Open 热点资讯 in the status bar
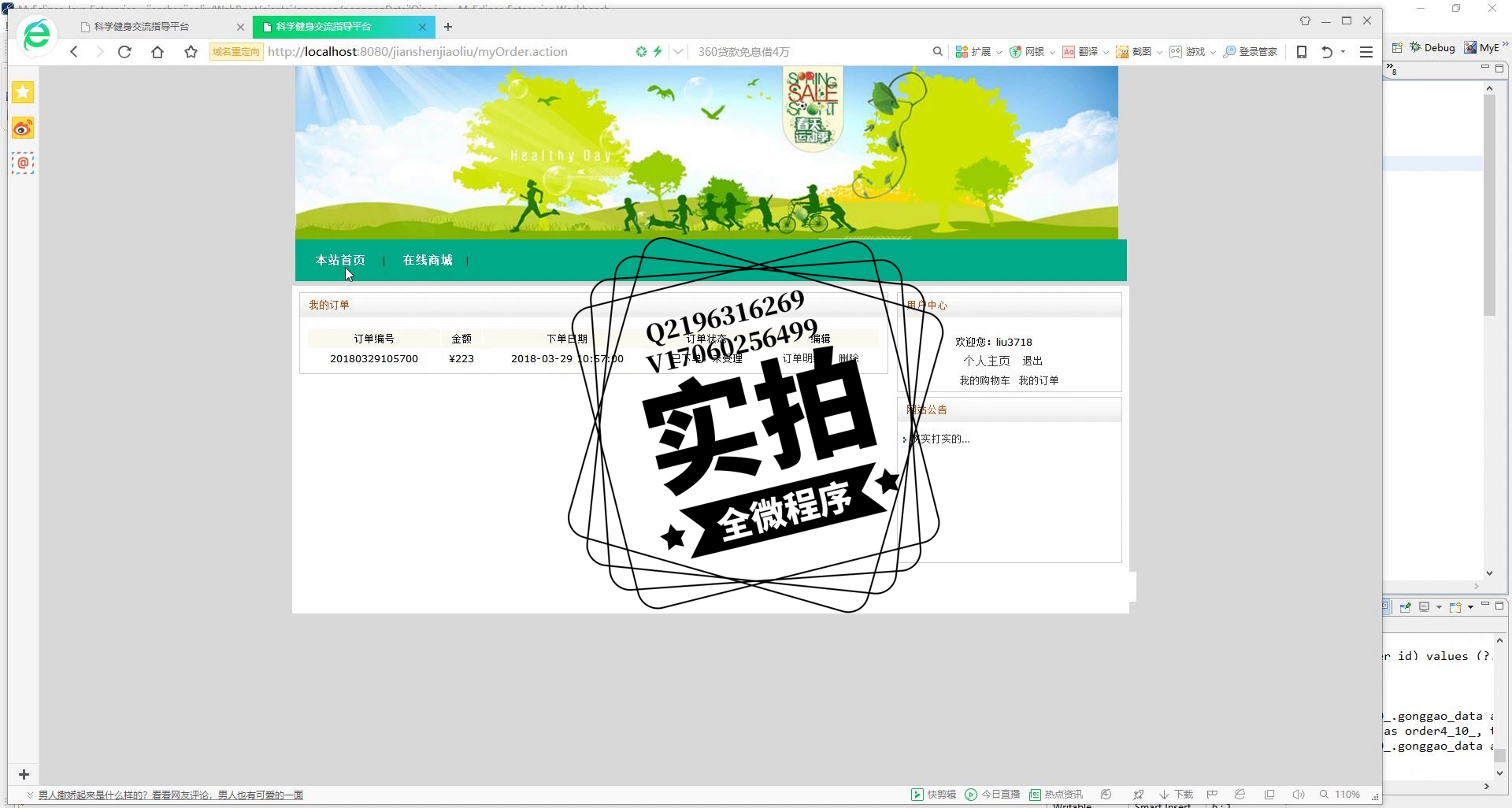Screen dimensions: 1512x808 pyautogui.click(x=1056, y=795)
